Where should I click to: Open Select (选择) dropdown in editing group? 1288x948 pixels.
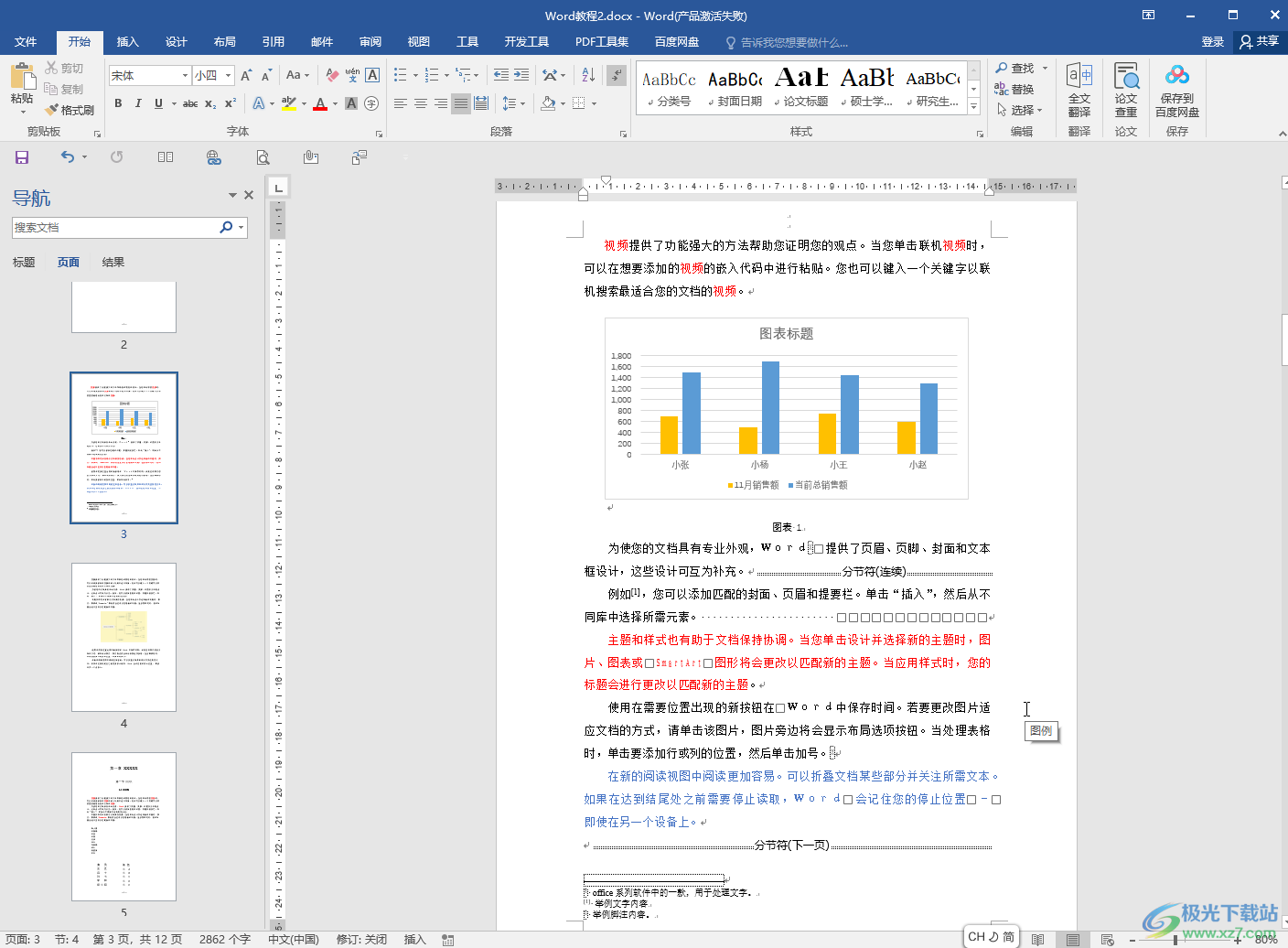[x=1020, y=110]
